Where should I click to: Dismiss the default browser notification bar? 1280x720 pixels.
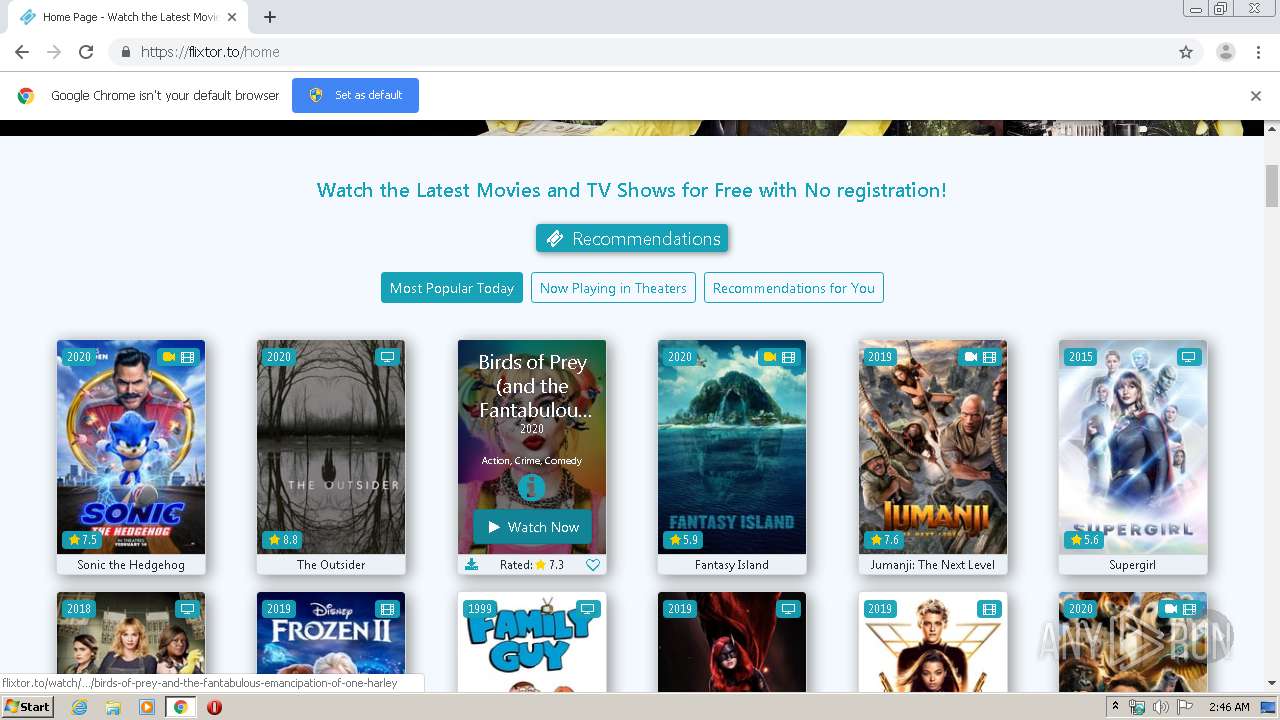click(x=1256, y=96)
